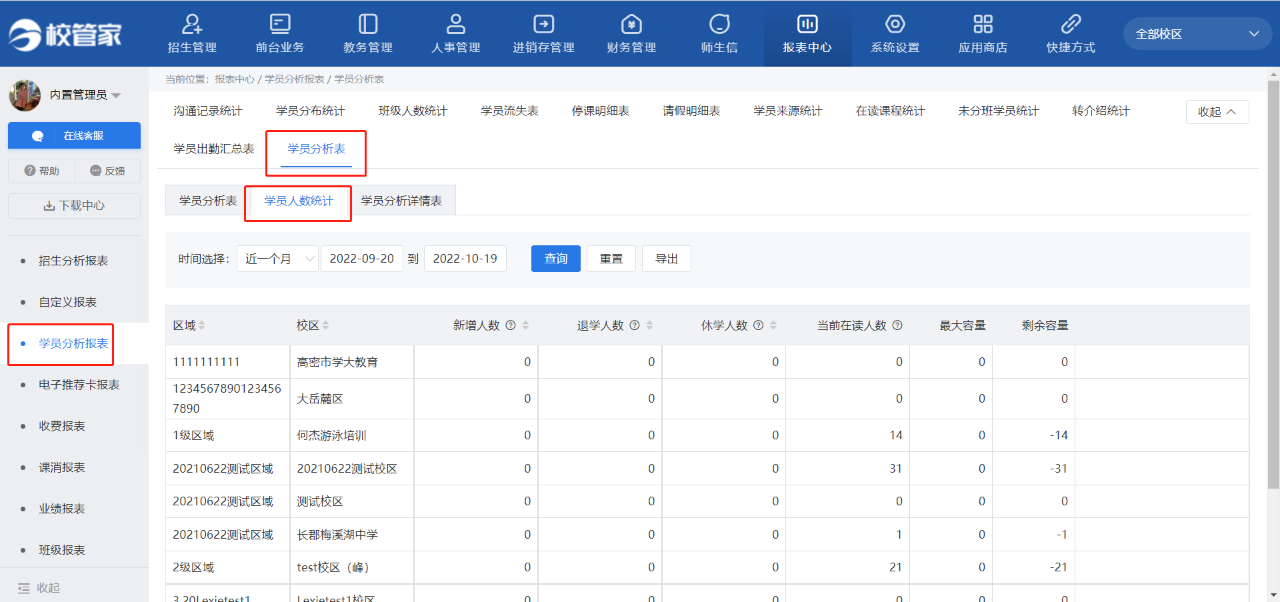Open the 应用商店 app store icon
Screen dimensions: 1280x602
coord(983,24)
